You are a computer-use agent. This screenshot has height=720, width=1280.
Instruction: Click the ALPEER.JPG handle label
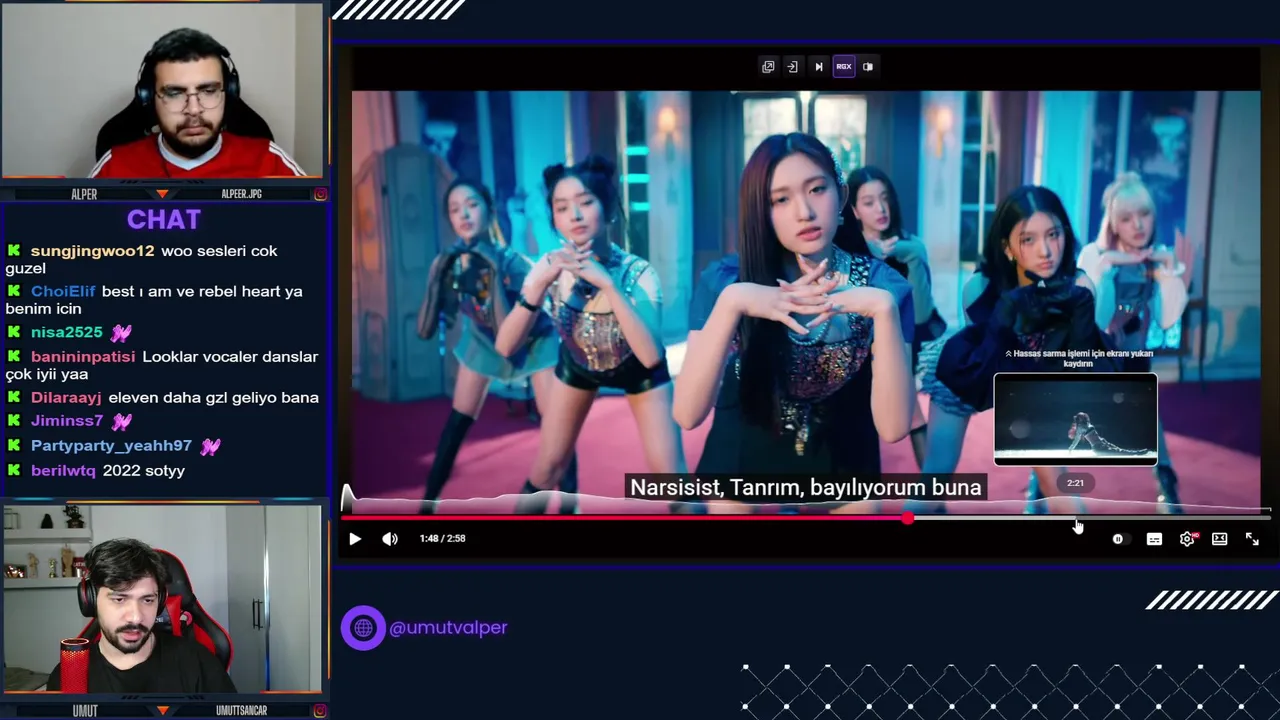241,194
